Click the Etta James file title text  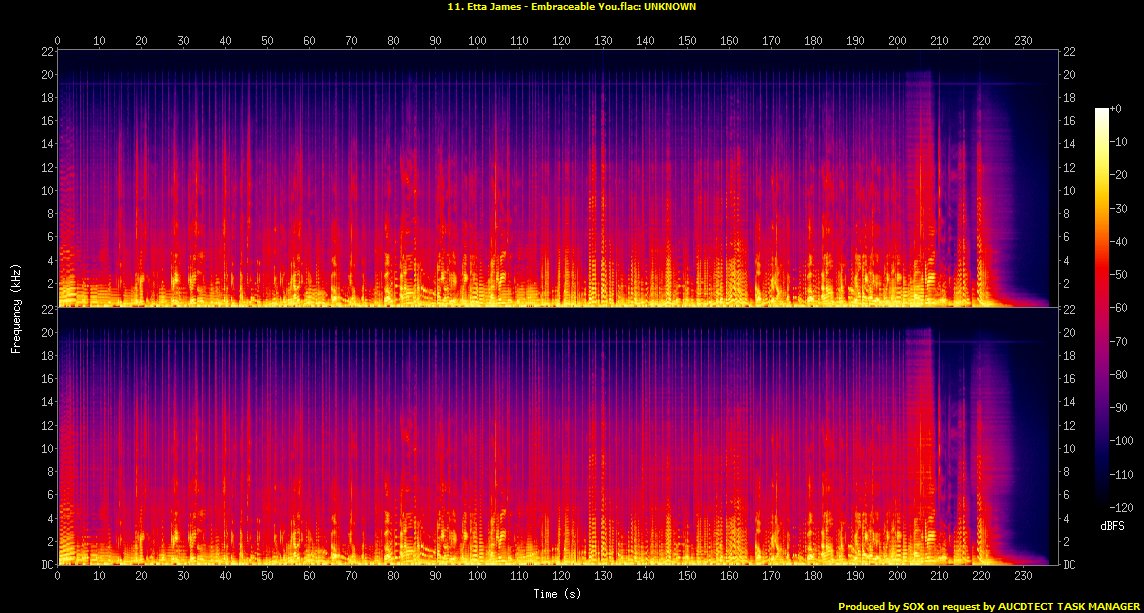coord(572,6)
